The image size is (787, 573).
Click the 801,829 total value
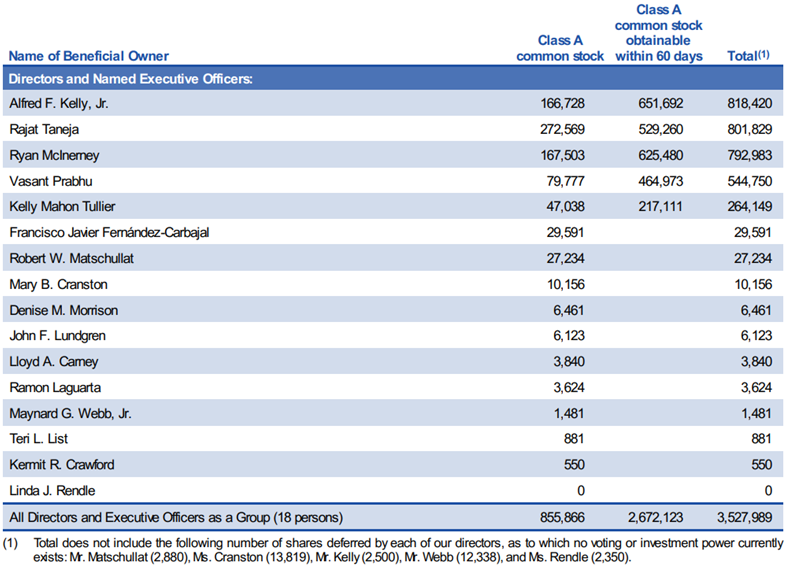[x=750, y=129]
